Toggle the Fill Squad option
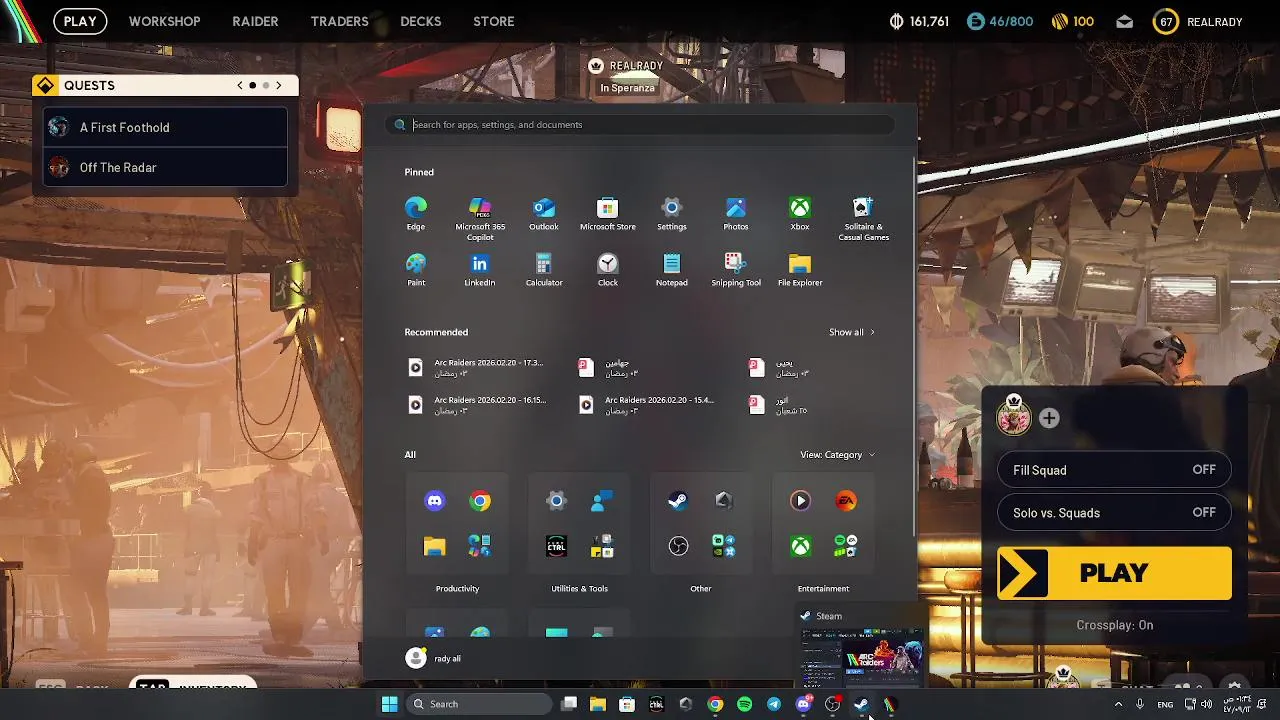The width and height of the screenshot is (1280, 720). [1114, 470]
